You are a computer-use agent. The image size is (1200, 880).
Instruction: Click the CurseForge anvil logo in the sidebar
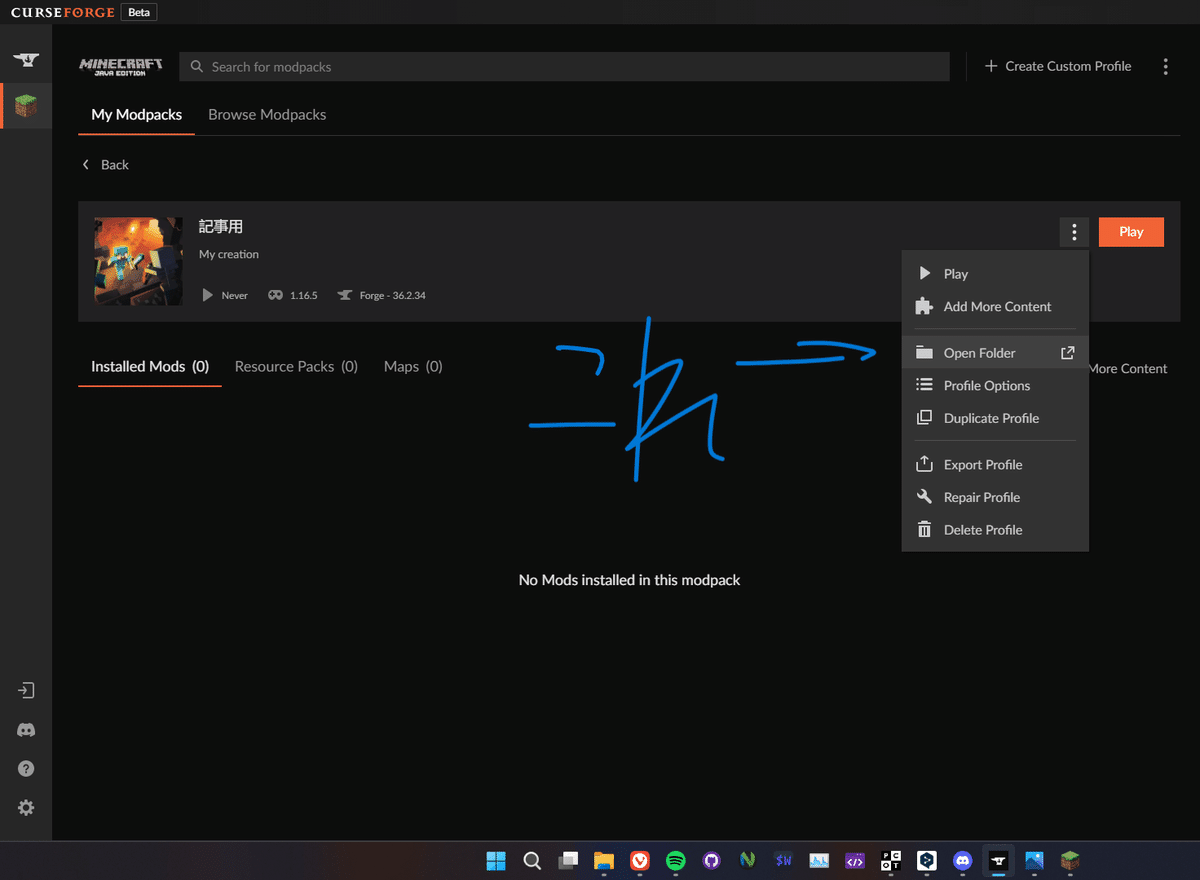(25, 58)
